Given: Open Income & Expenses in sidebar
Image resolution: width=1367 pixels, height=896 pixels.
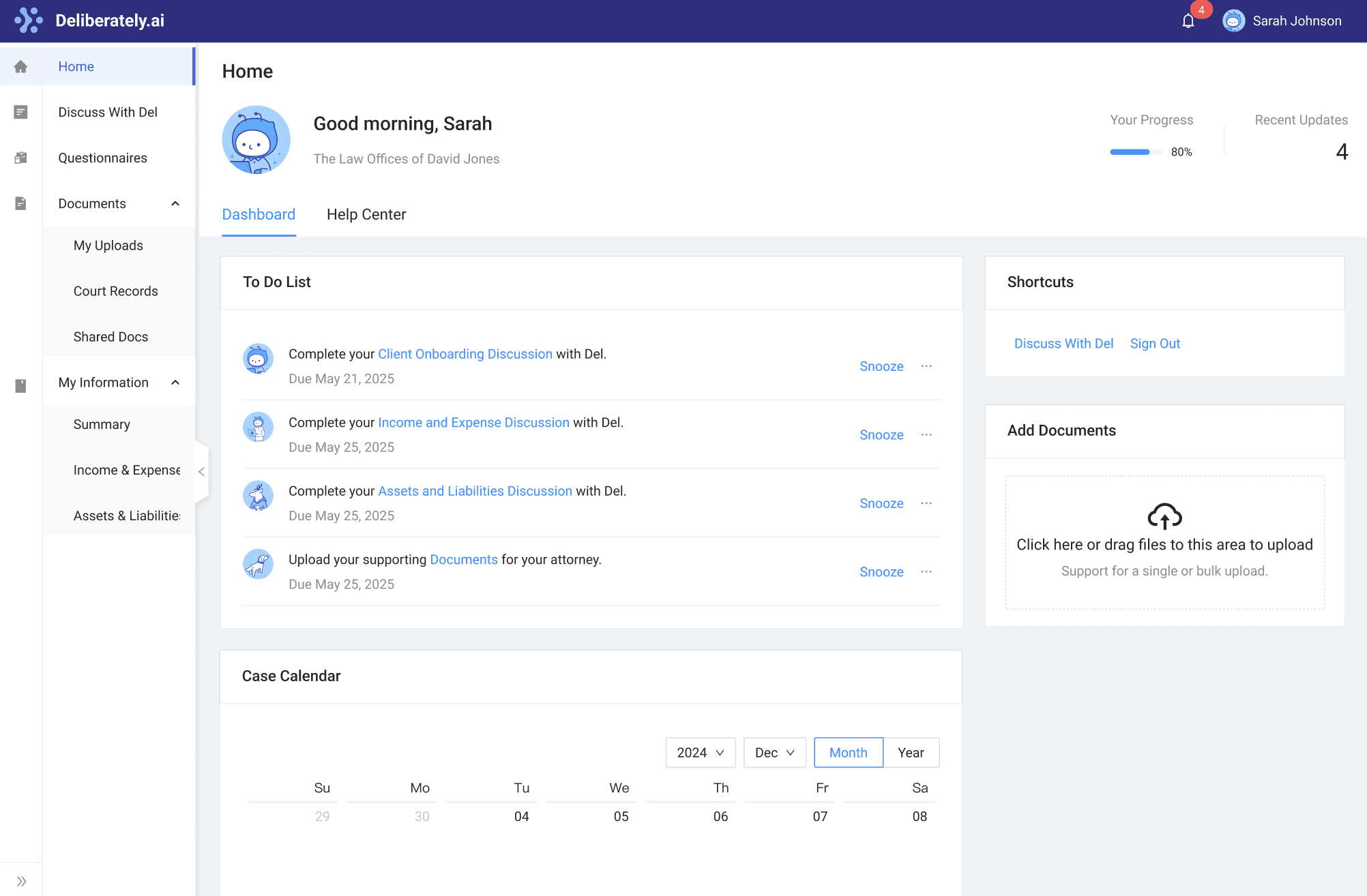Looking at the screenshot, I should tap(127, 470).
